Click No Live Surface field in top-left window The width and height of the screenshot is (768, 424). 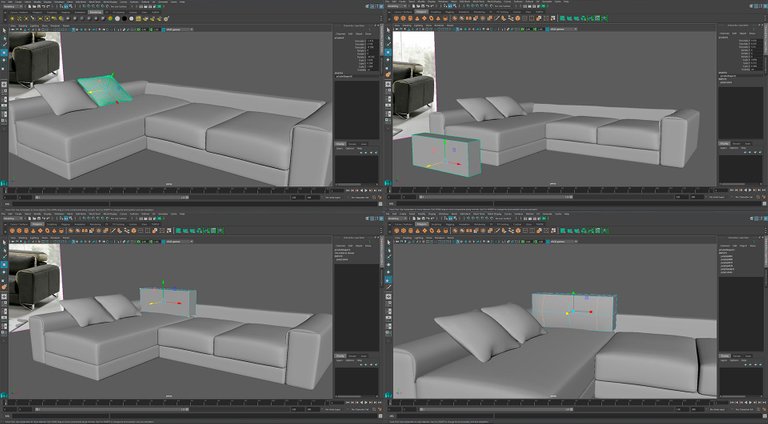(118, 7)
